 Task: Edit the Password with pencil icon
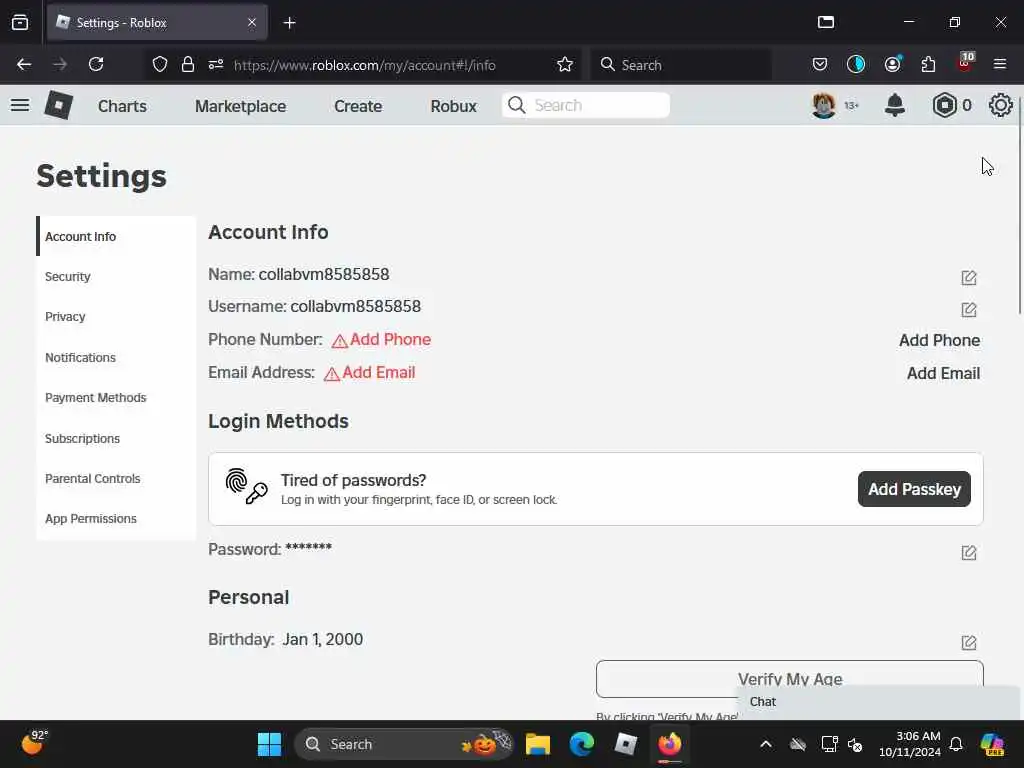pos(968,552)
